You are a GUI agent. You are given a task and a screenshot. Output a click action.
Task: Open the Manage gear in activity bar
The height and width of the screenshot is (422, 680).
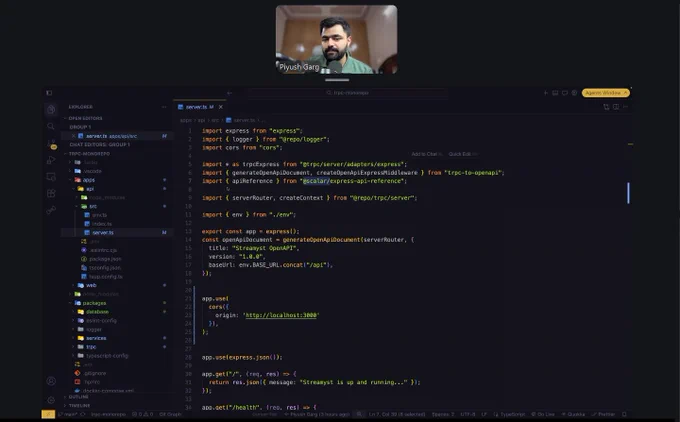[51, 399]
